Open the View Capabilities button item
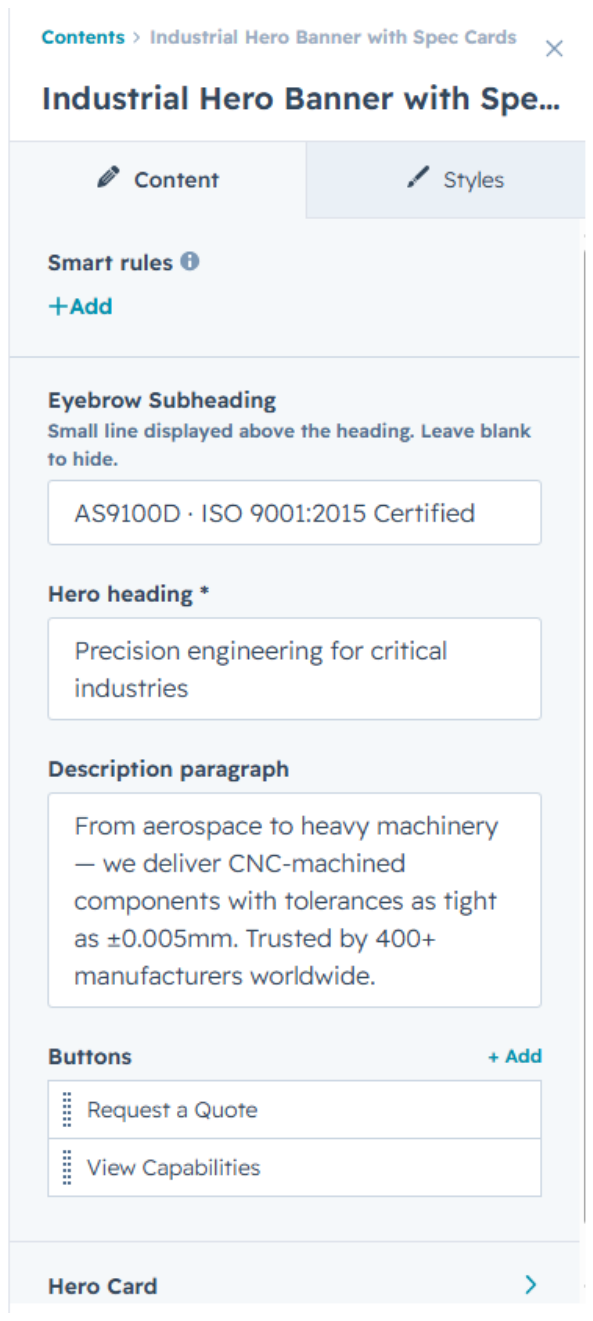The image size is (593, 1321). click(x=295, y=1167)
